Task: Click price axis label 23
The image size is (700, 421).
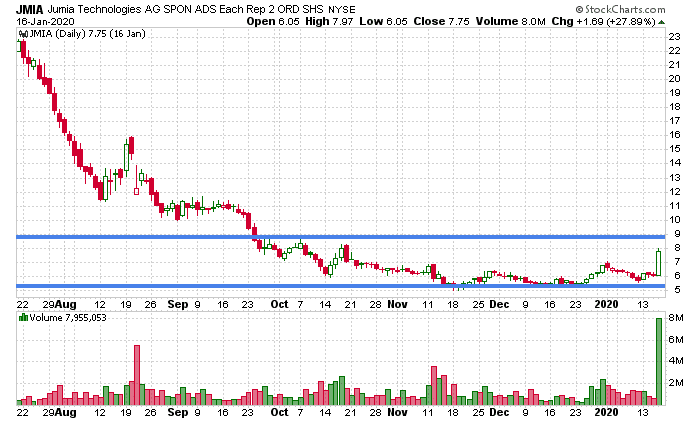Action: (674, 37)
